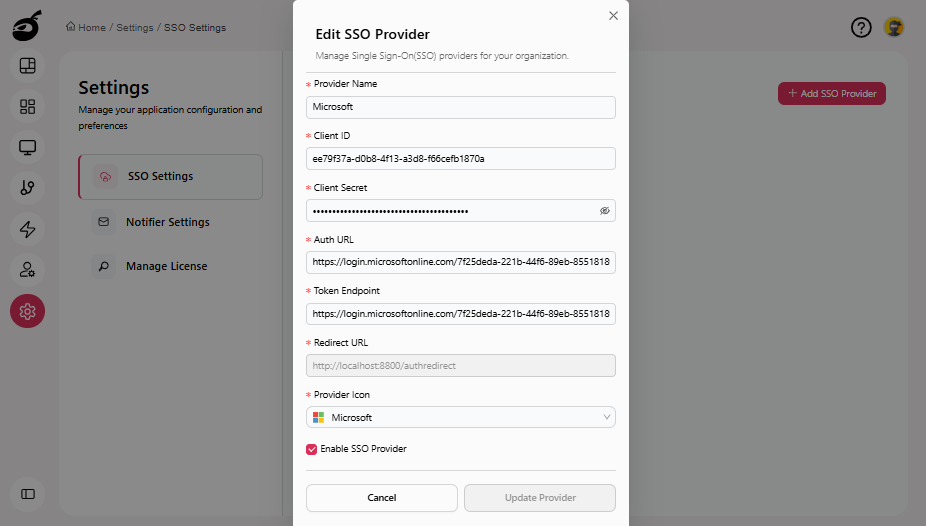Click the Cancel button
Image resolution: width=926 pixels, height=526 pixels.
pos(382,498)
